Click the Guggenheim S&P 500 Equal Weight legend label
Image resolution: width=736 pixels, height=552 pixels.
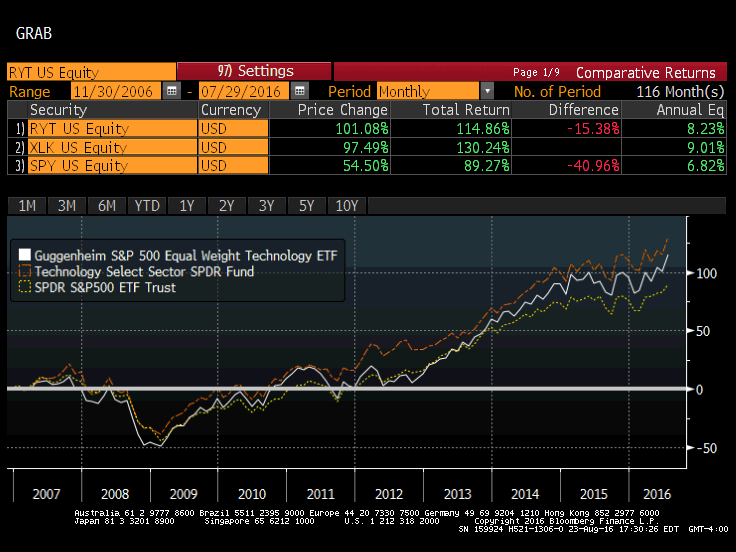point(186,255)
